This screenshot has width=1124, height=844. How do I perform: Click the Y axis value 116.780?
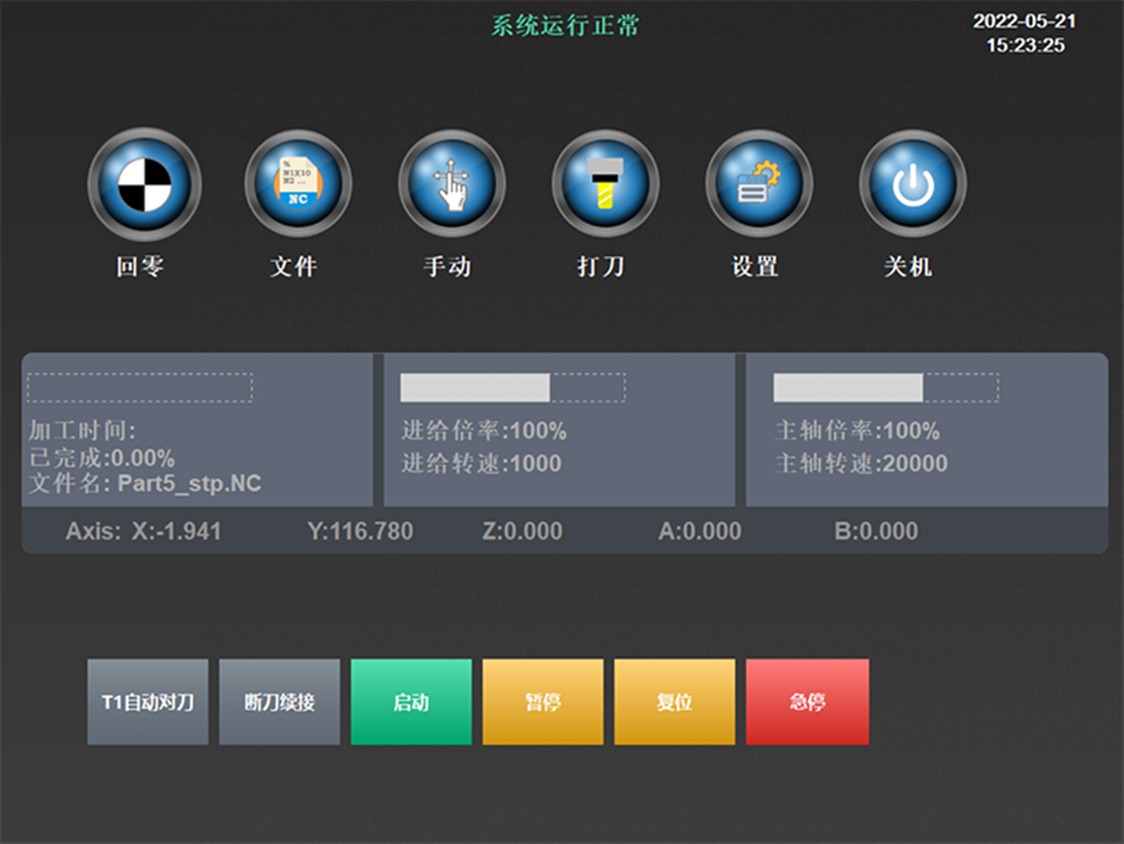pos(360,531)
